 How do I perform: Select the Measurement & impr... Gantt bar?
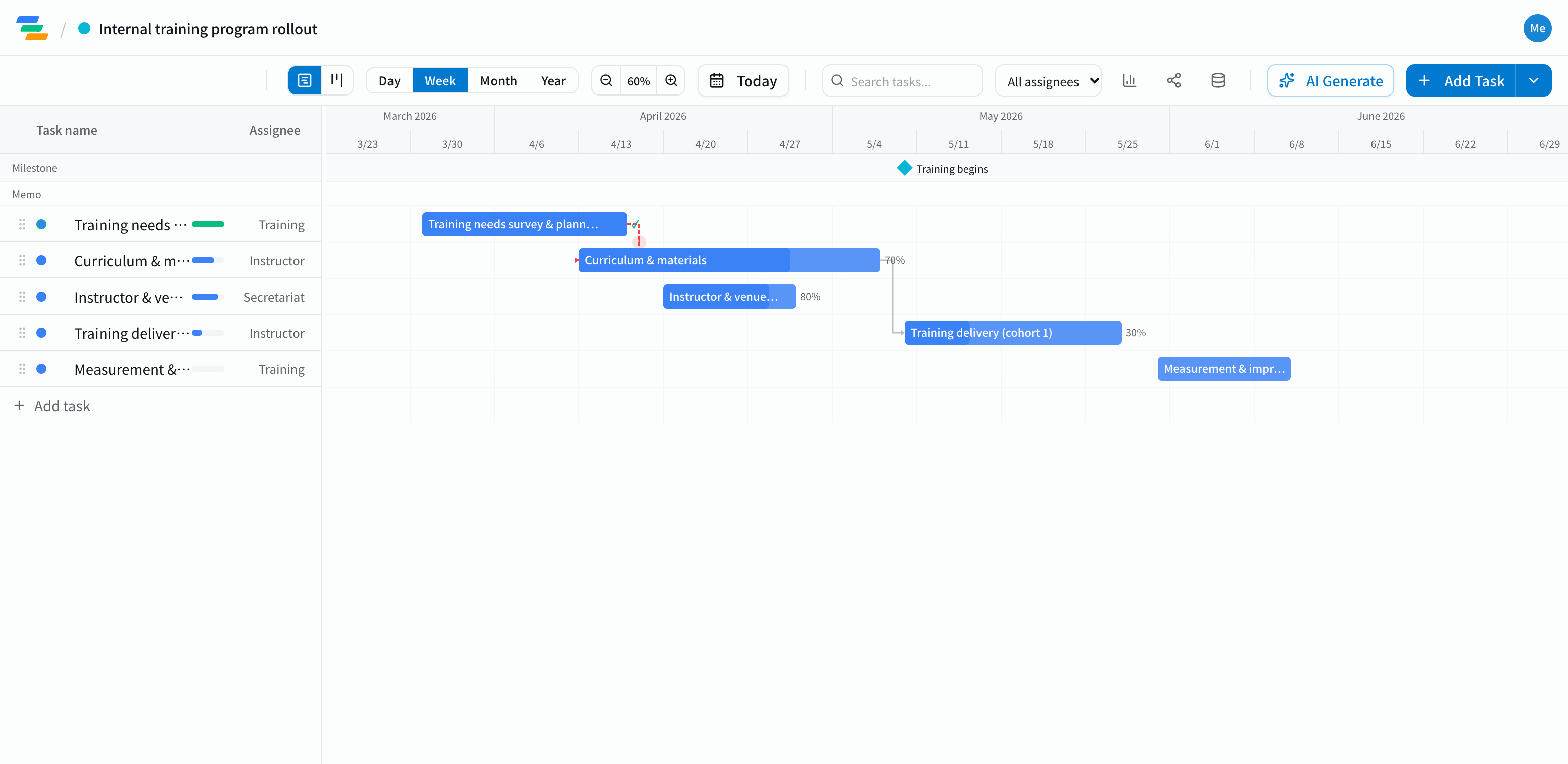(x=1224, y=369)
